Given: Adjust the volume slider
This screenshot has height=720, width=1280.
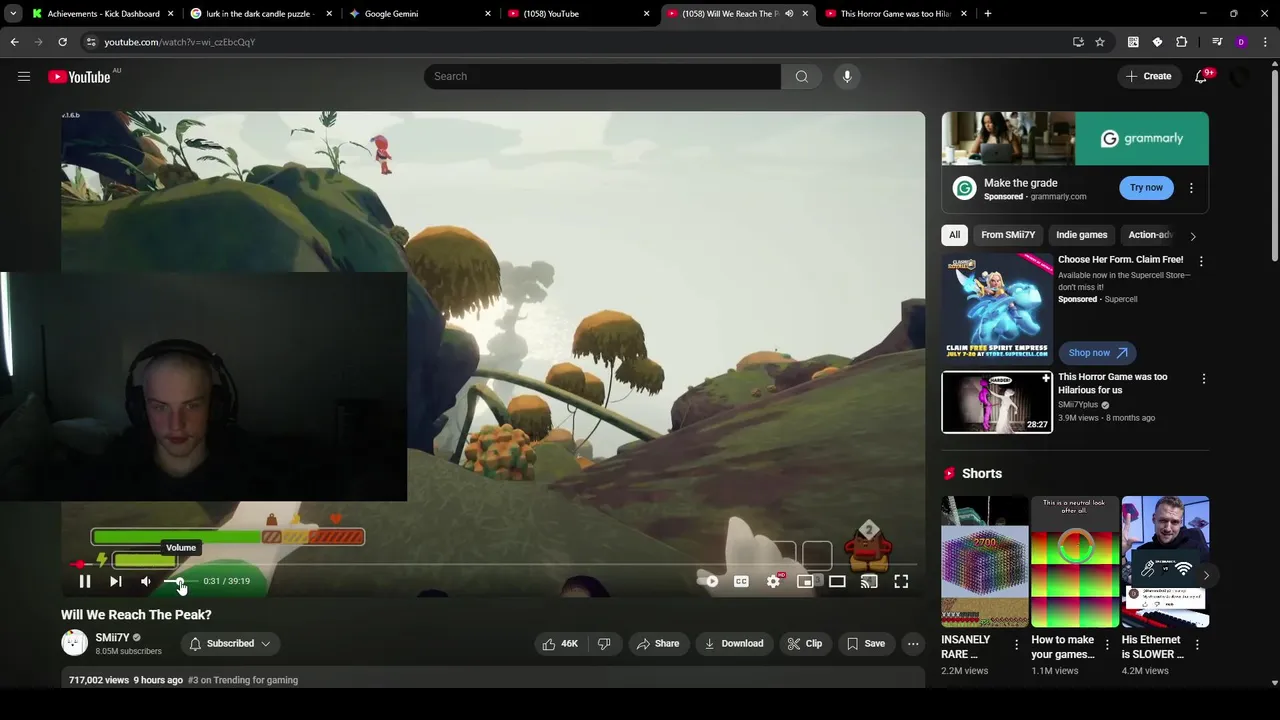Looking at the screenshot, I should tap(180, 581).
